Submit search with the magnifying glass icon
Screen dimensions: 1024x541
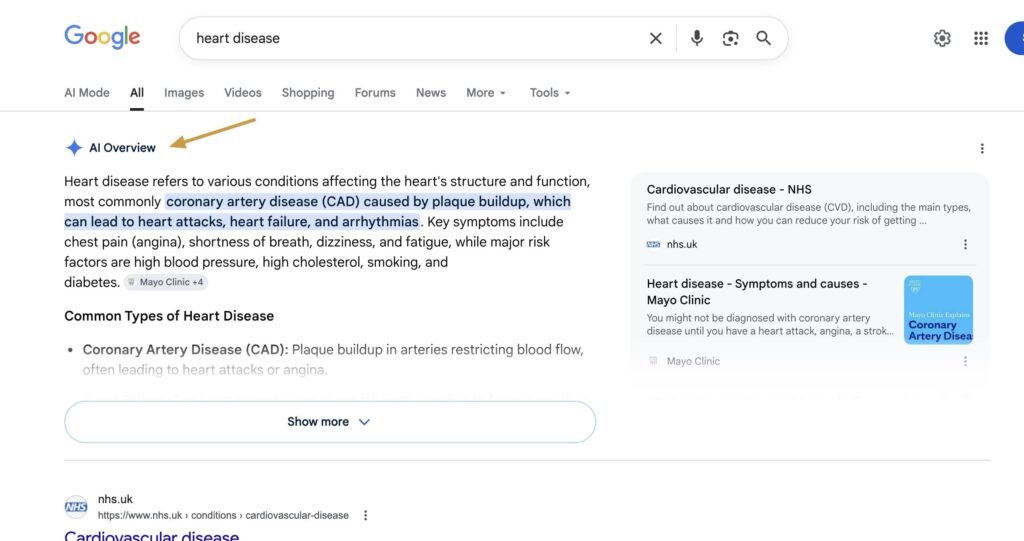click(763, 38)
